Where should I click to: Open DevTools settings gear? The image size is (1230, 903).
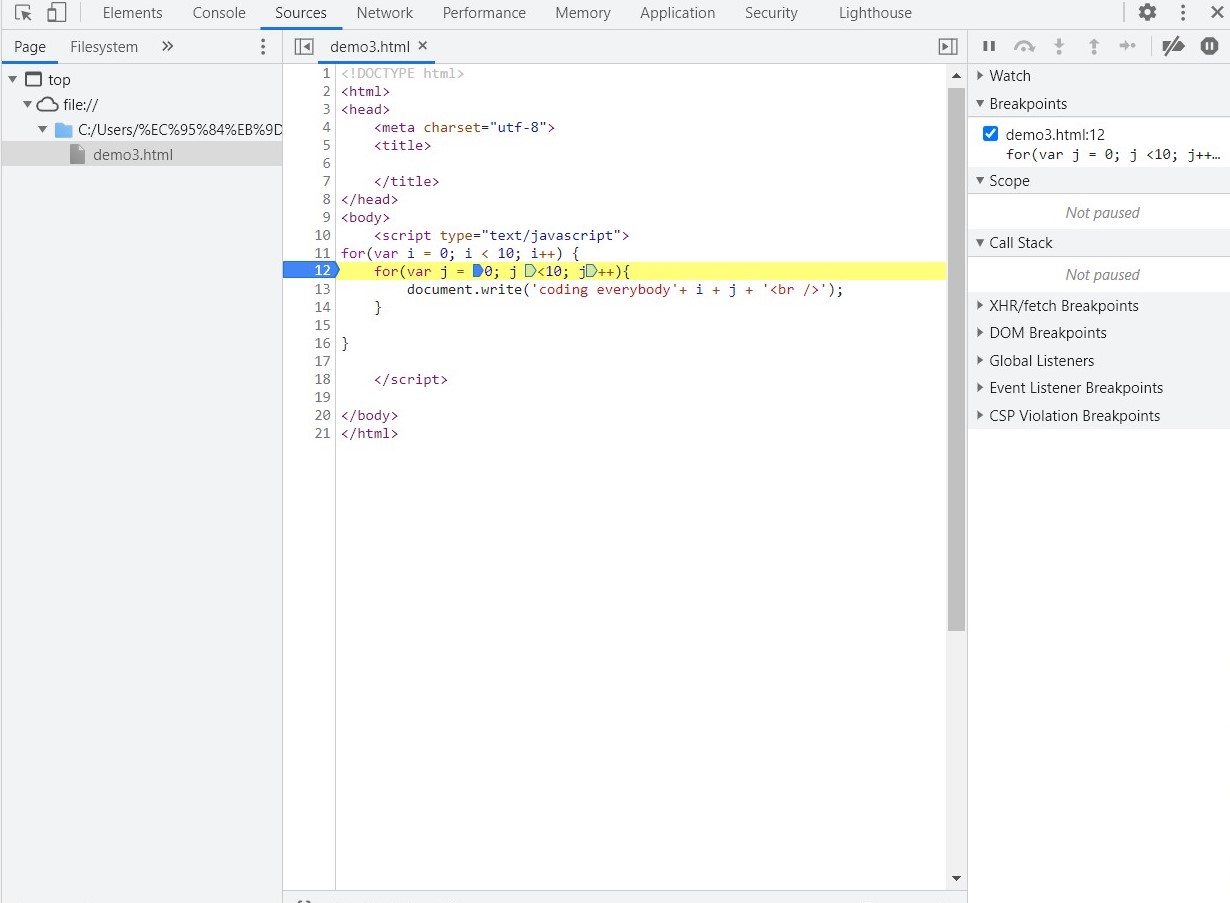[x=1147, y=13]
